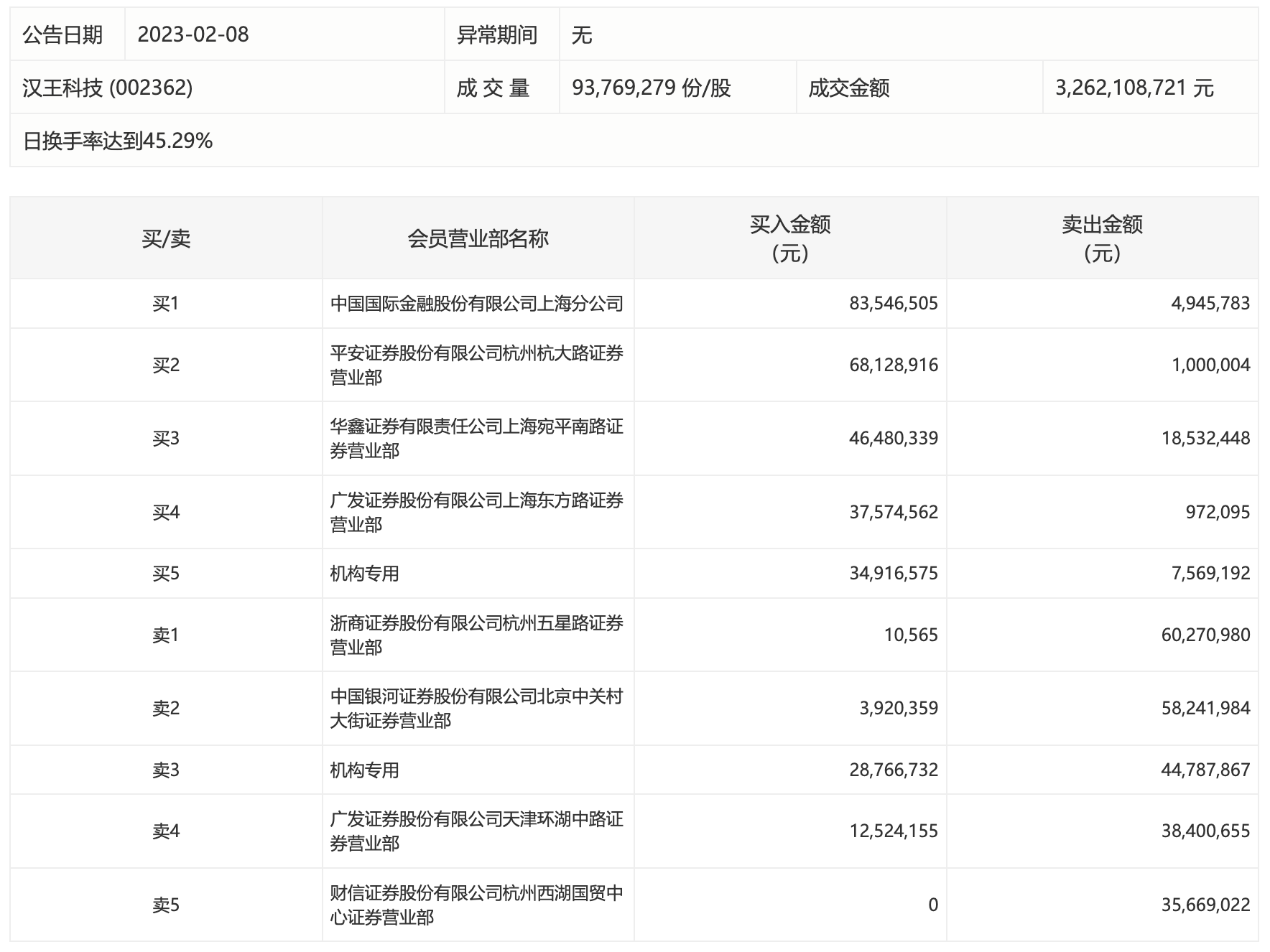Click buy amount 10,565

[x=911, y=635]
